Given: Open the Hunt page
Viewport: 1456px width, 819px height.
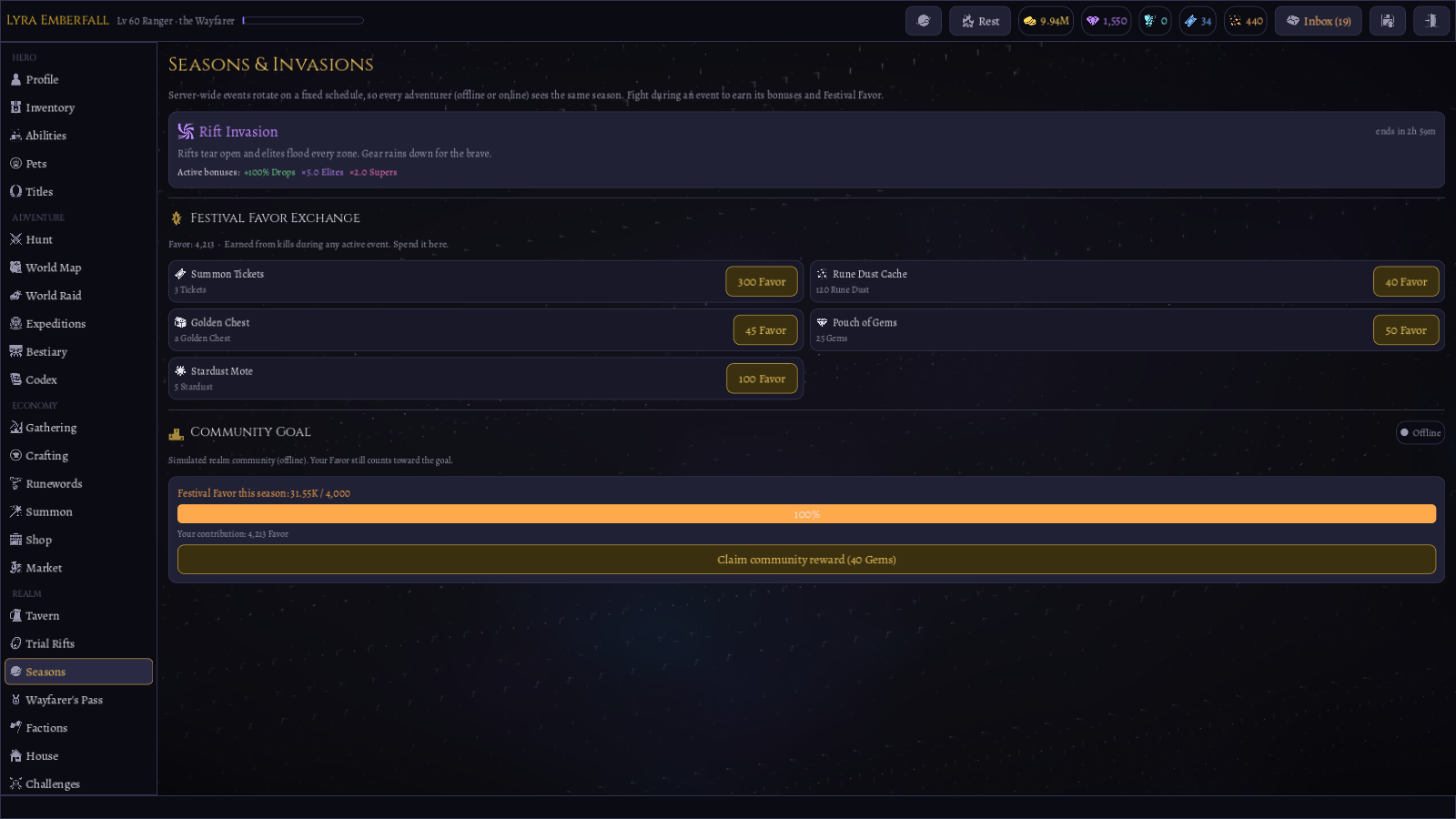Looking at the screenshot, I should [78, 239].
